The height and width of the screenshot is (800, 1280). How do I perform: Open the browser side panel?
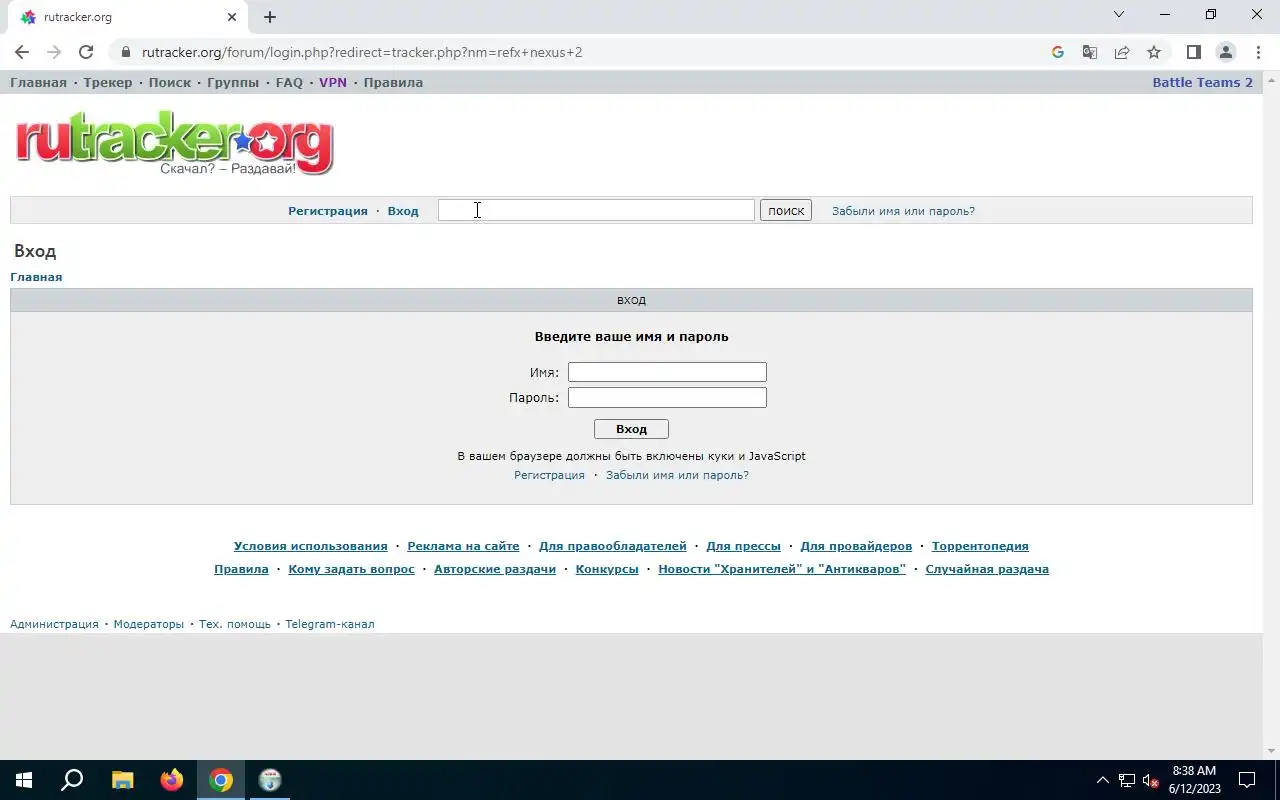coord(1193,52)
